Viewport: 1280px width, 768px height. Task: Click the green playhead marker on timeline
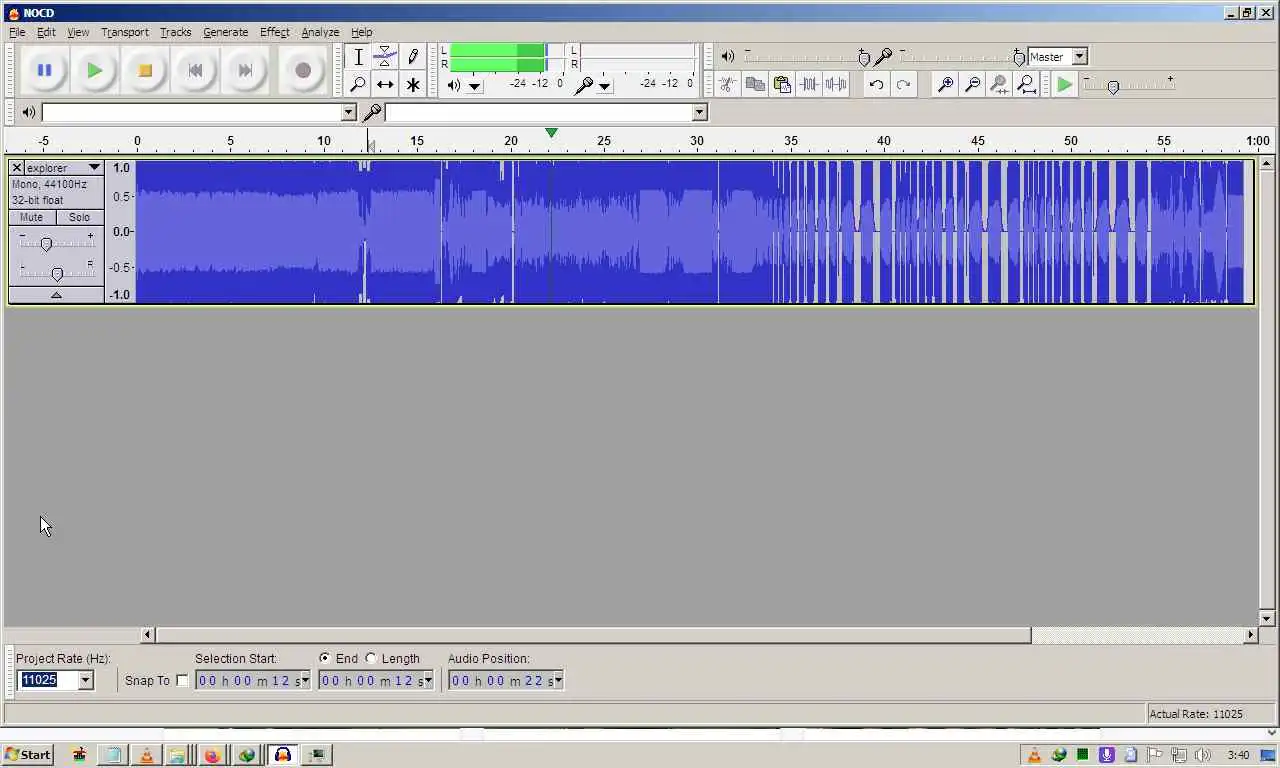coord(551,133)
